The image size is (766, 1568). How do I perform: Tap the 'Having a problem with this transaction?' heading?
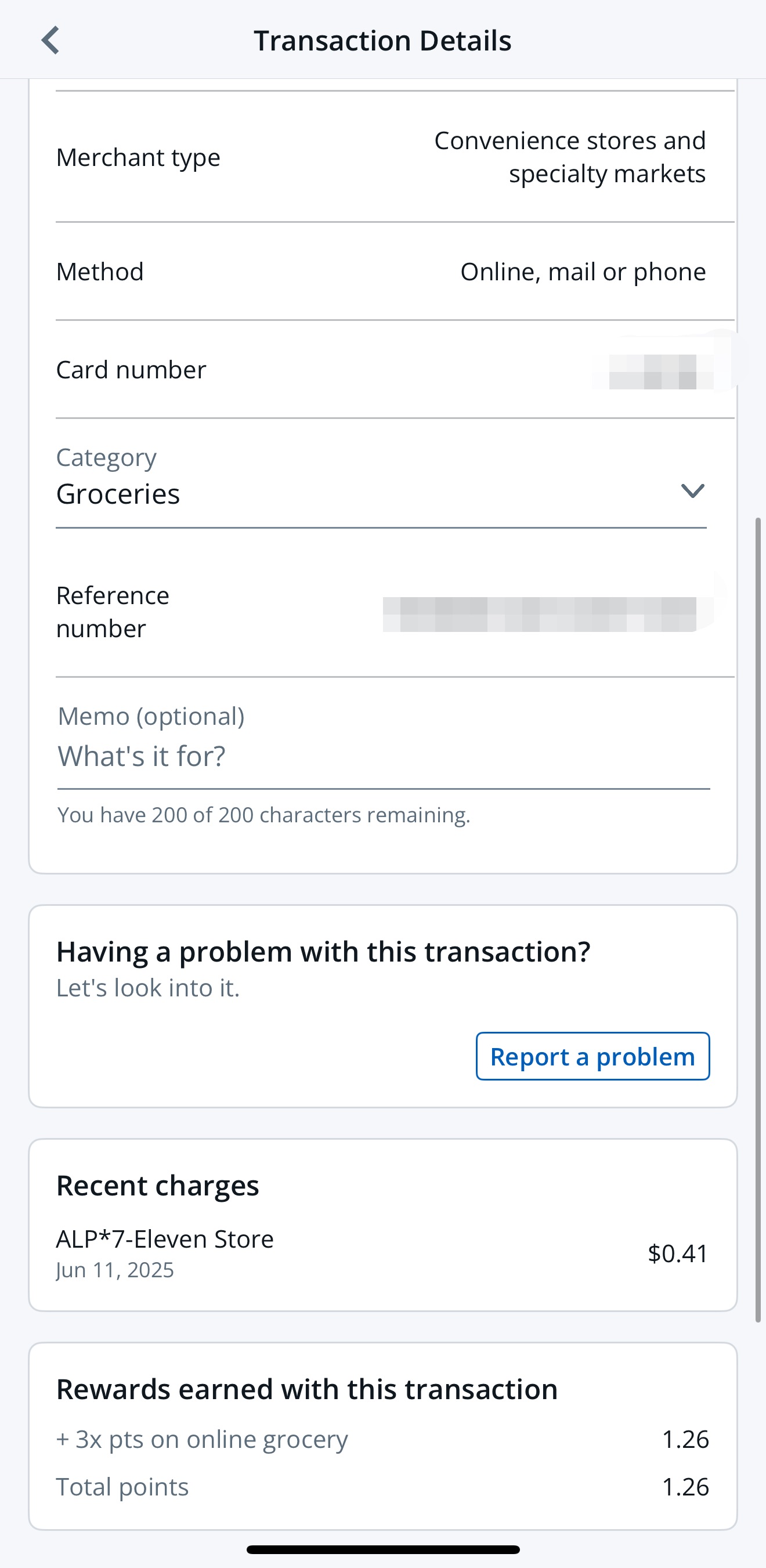coord(323,951)
